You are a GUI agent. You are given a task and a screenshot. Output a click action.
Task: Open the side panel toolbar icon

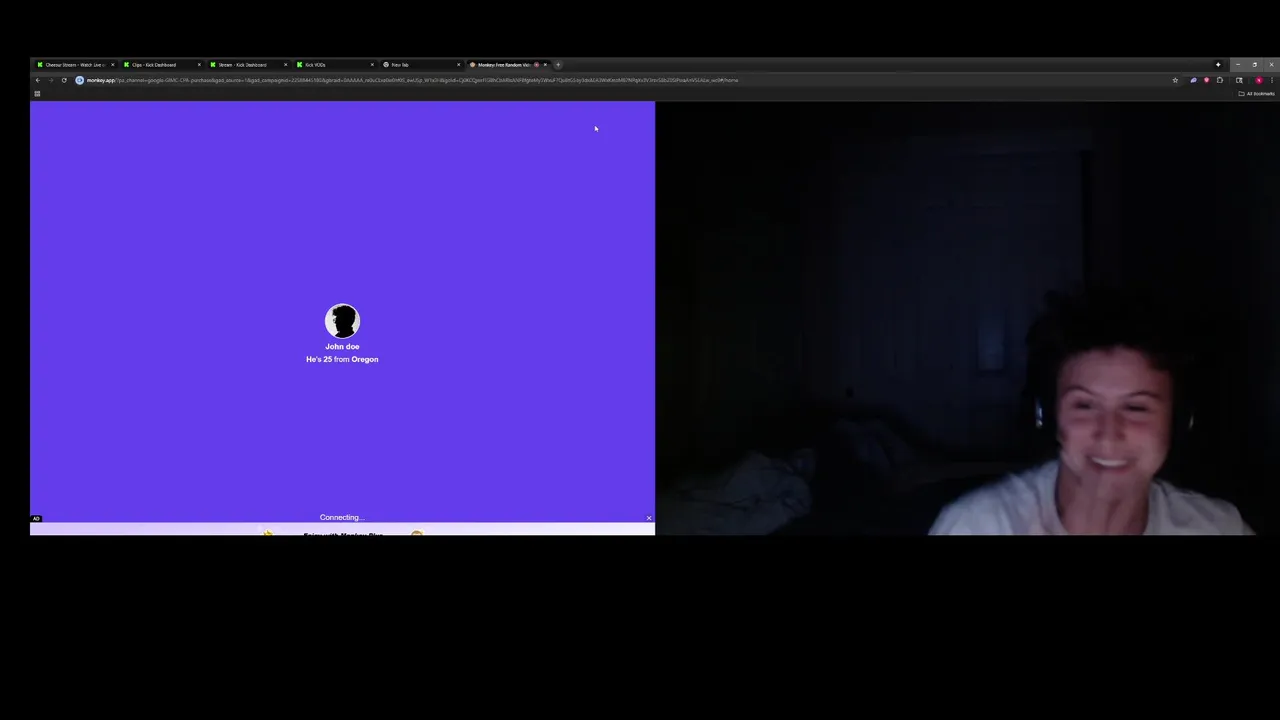[x=1239, y=80]
